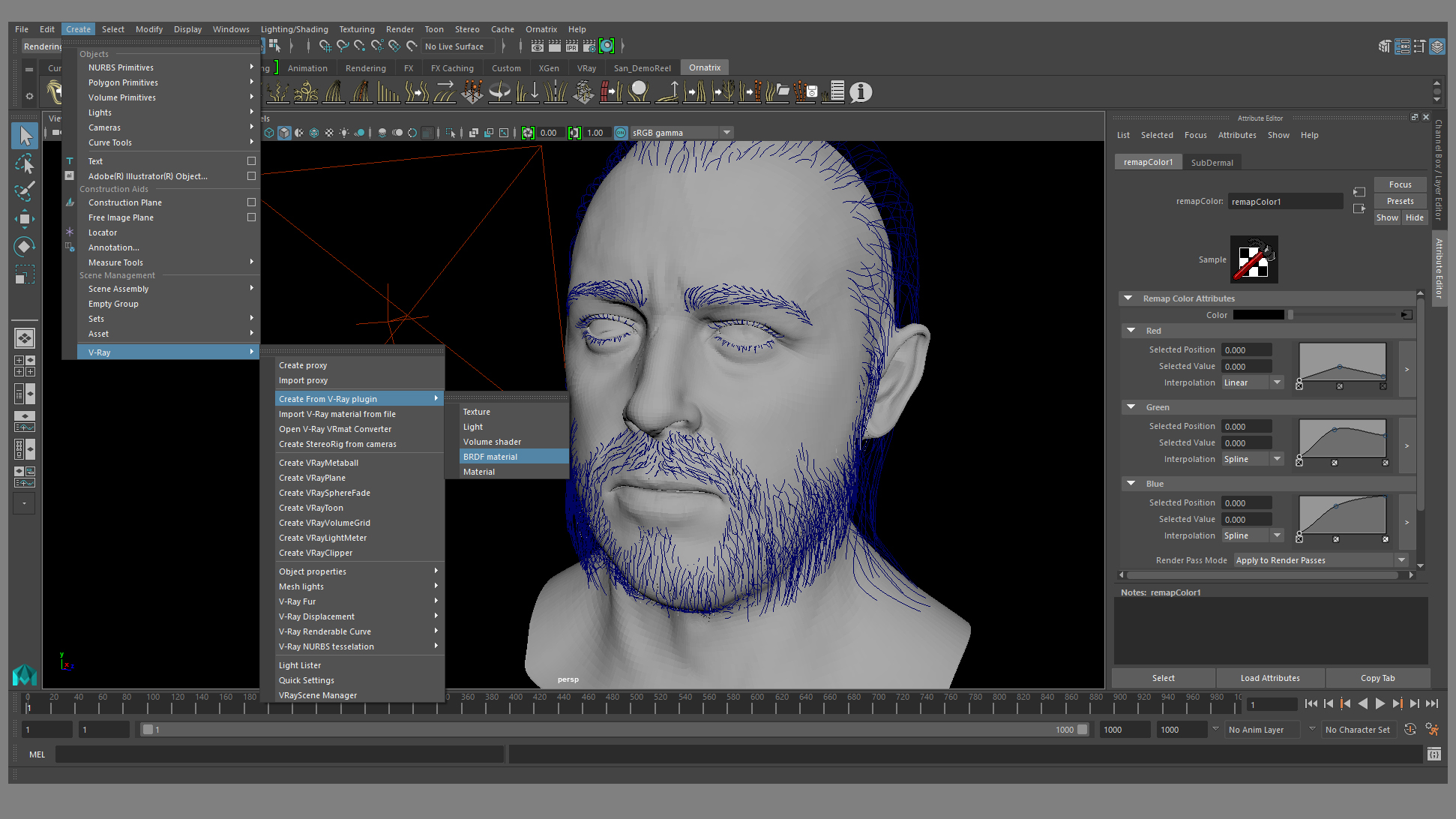
Task: Click the Presets button
Action: tap(1400, 201)
